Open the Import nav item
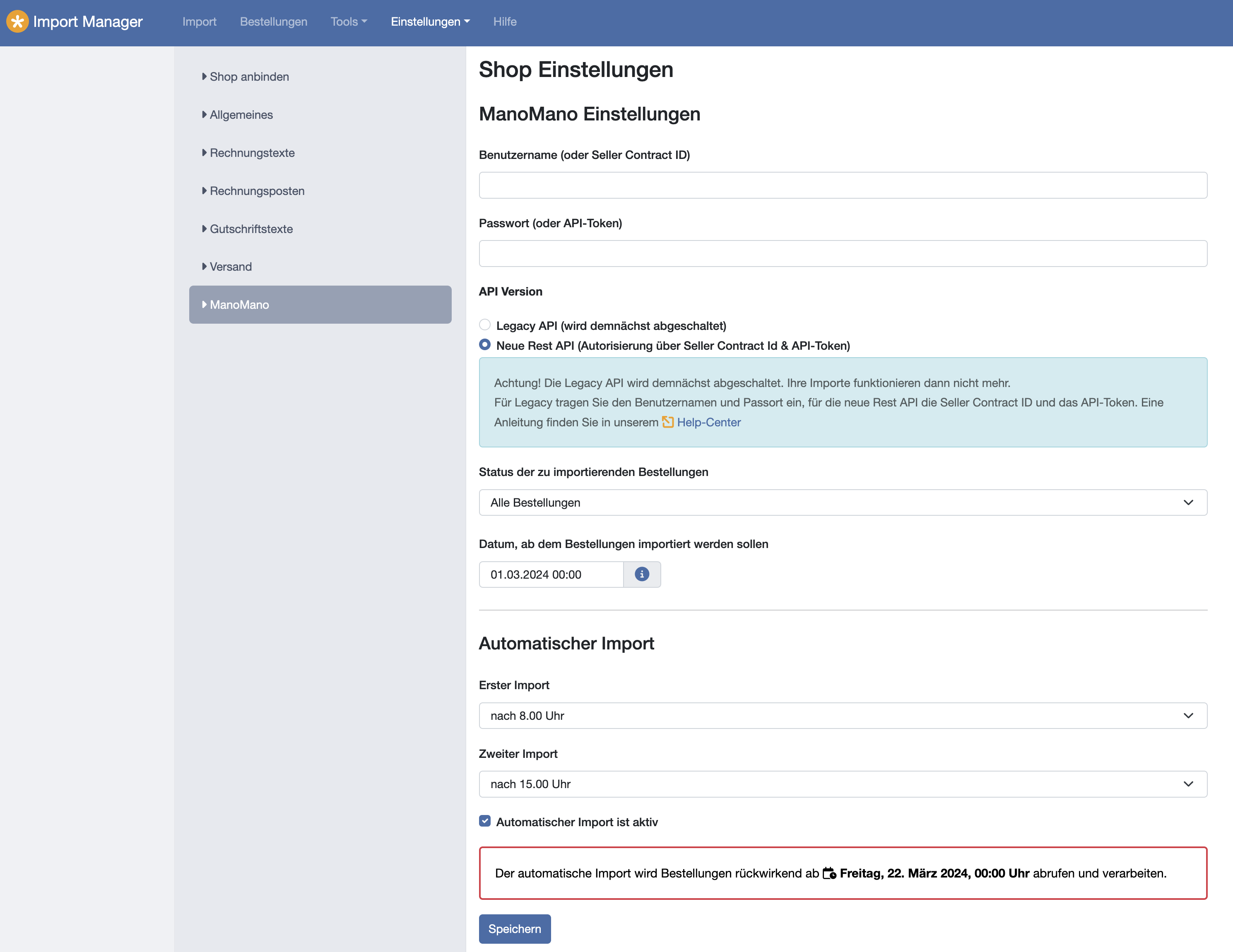This screenshot has width=1233, height=952. tap(199, 22)
